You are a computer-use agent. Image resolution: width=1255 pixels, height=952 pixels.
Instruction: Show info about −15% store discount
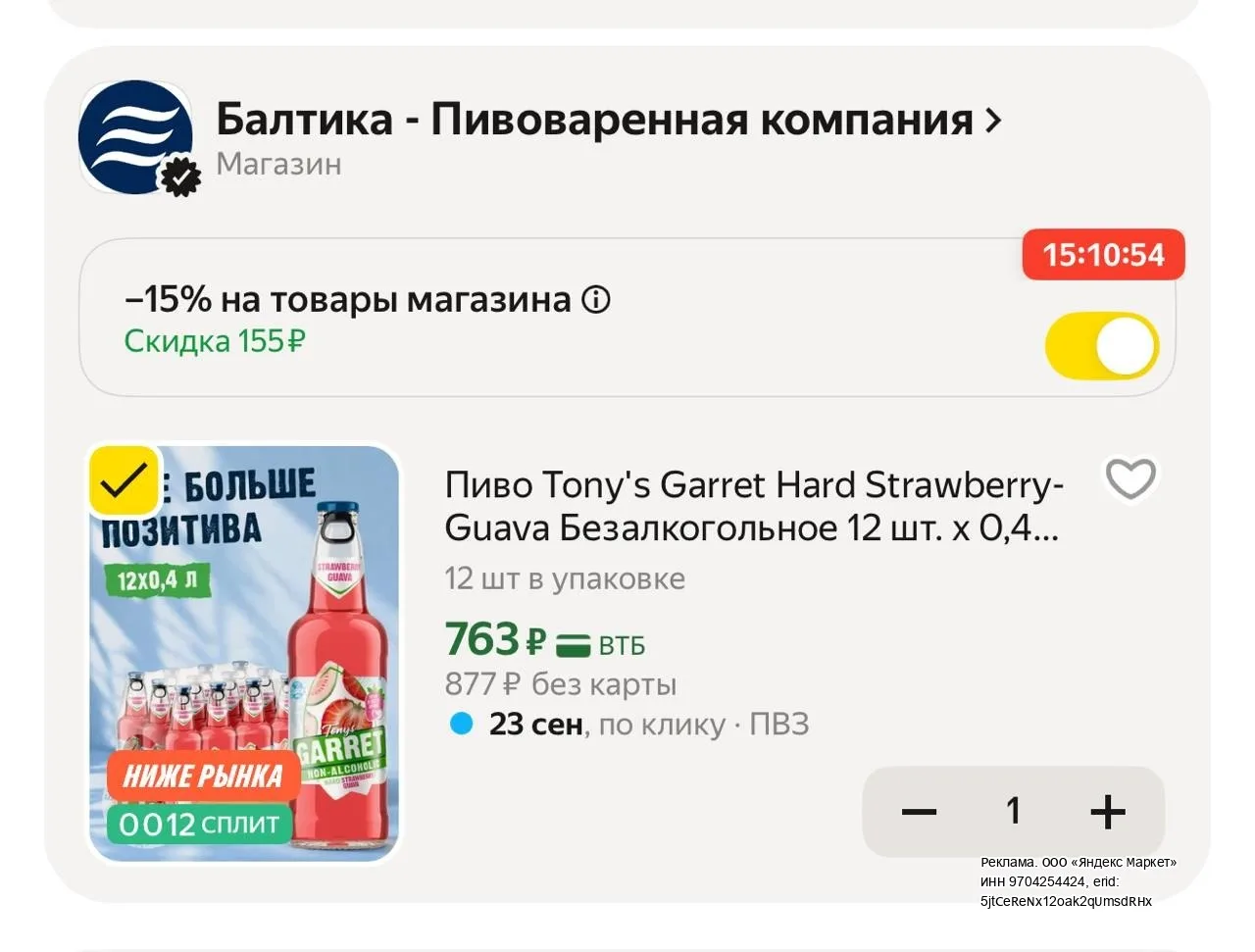[x=596, y=300]
